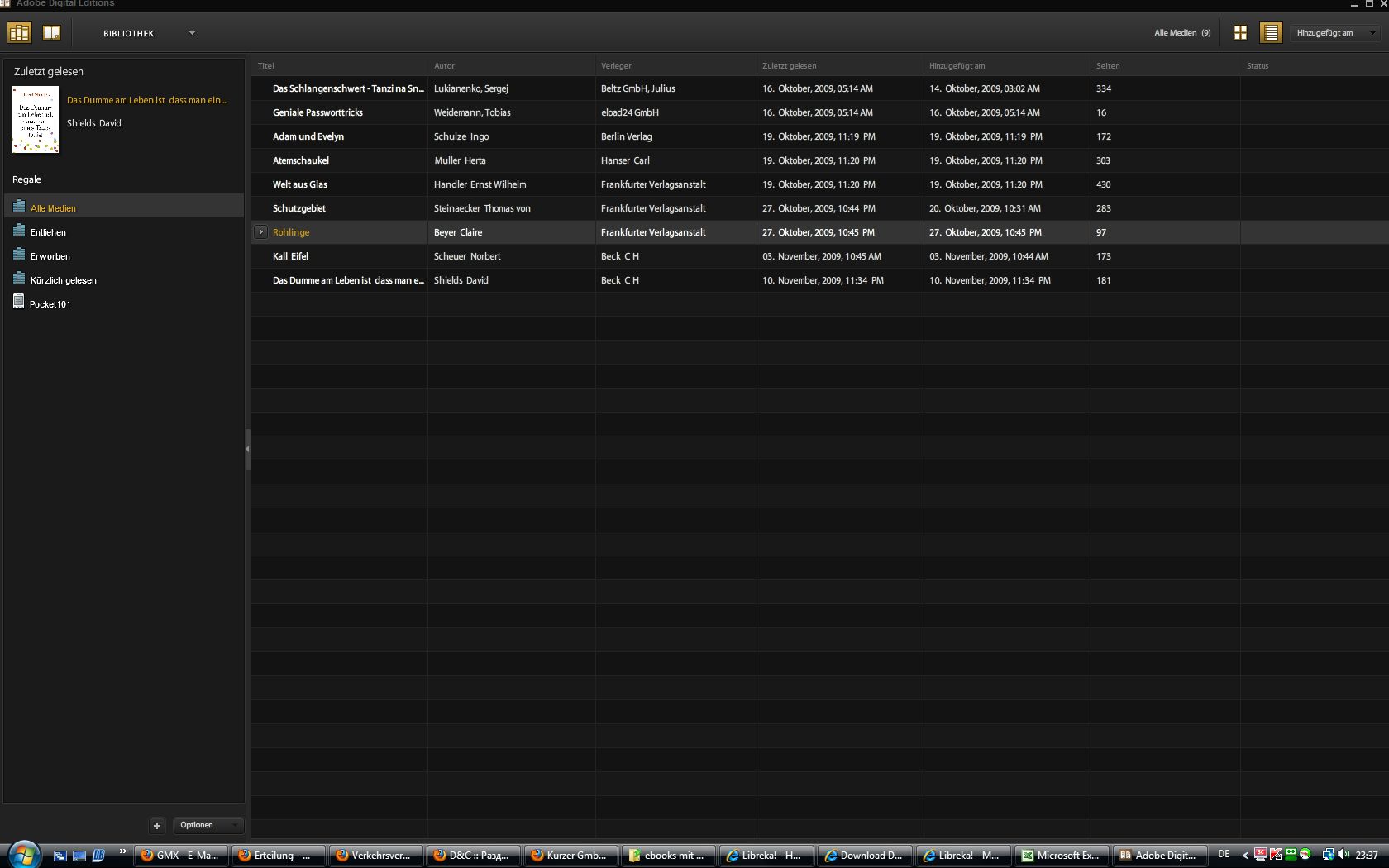Collapse the left sidebar panel handle
The height and width of the screenshot is (868, 1389).
(x=247, y=449)
